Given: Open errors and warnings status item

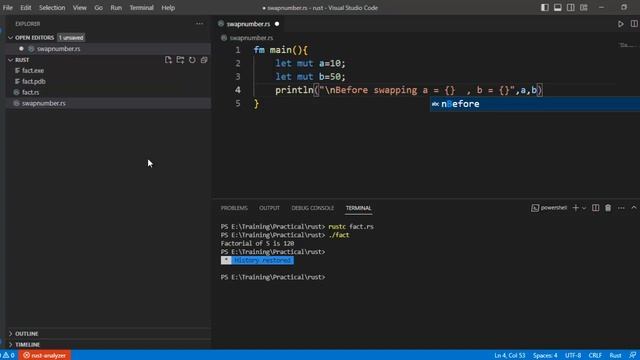Looking at the screenshot, I should (x=8, y=356).
